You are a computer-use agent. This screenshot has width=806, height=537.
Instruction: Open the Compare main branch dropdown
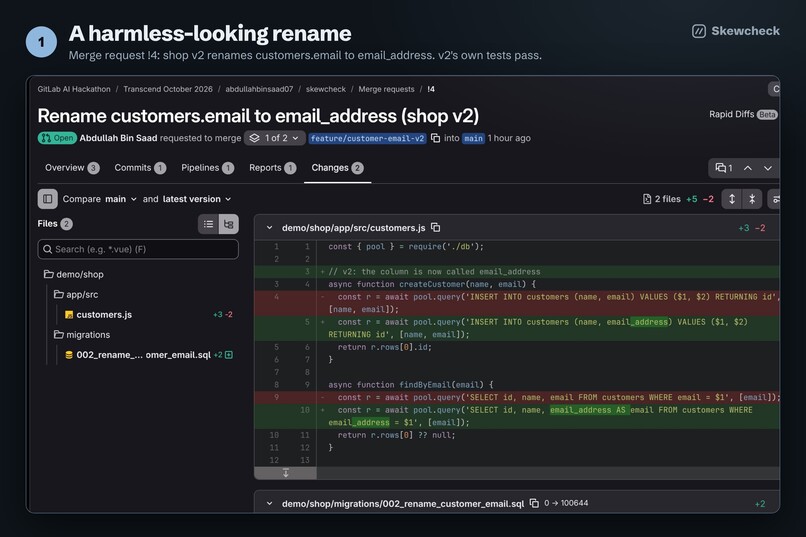click(x=121, y=199)
